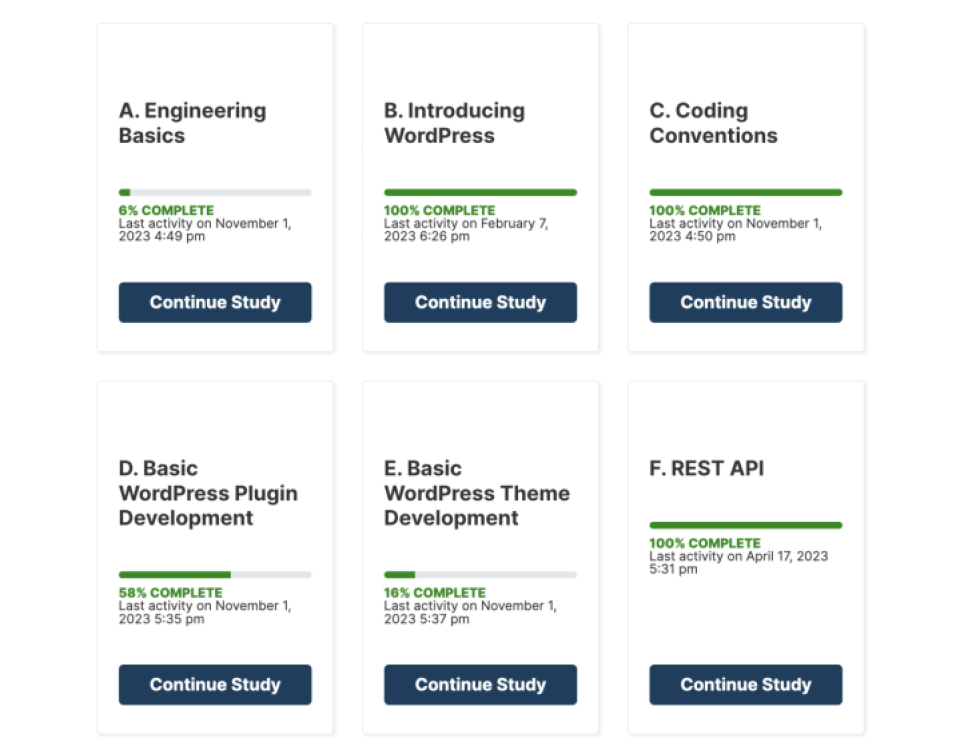Viewport: 960px width, 754px height.
Task: Open the C. Coding Conventions course title
Action: coord(713,123)
